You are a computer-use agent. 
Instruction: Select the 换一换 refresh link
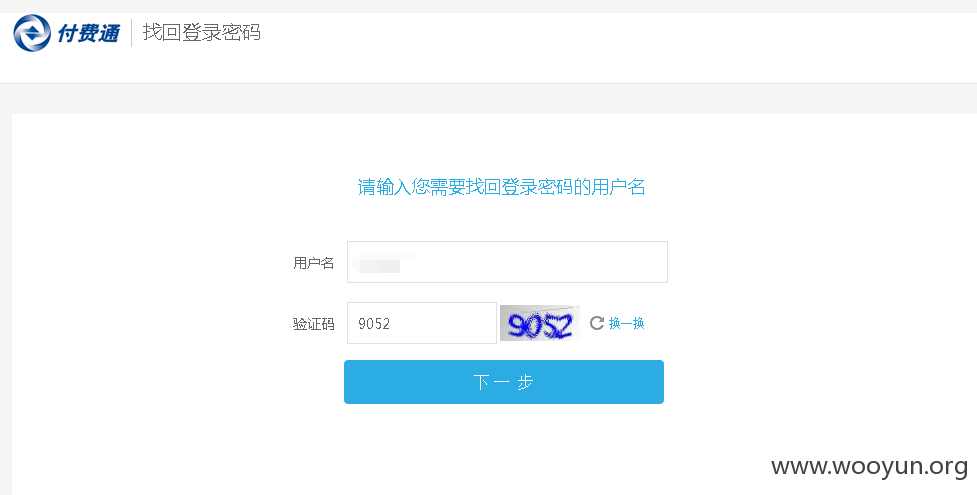626,323
